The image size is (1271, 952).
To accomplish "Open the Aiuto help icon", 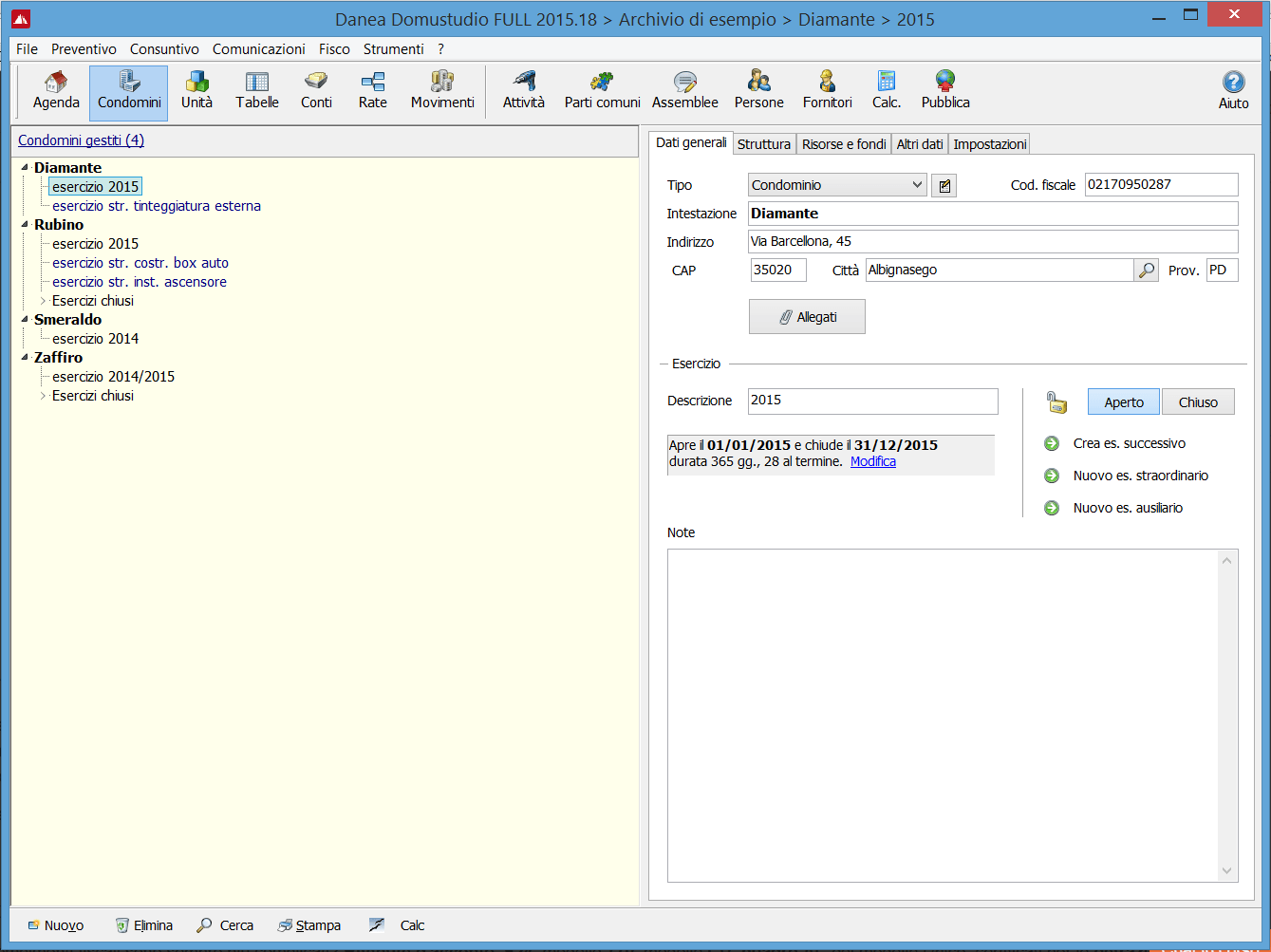I will click(1233, 92).
